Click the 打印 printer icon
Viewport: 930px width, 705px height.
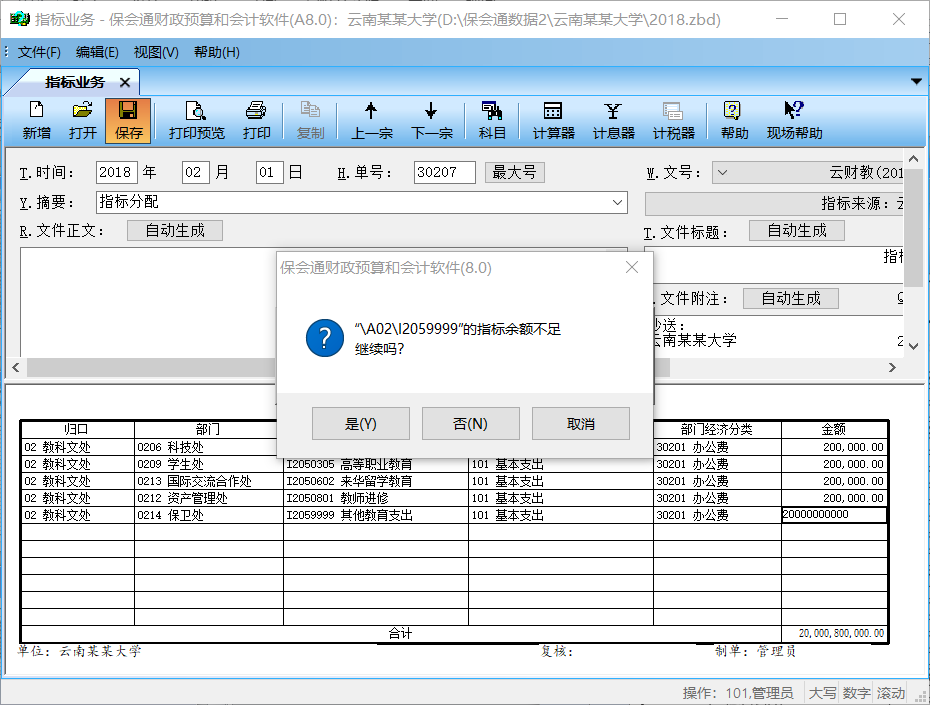[x=256, y=120]
